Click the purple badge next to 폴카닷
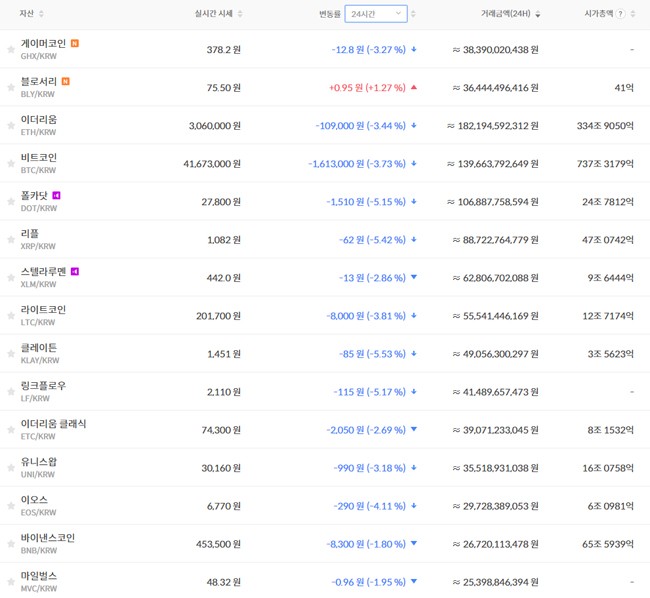Screen dimensions: 650x598 point(57,196)
